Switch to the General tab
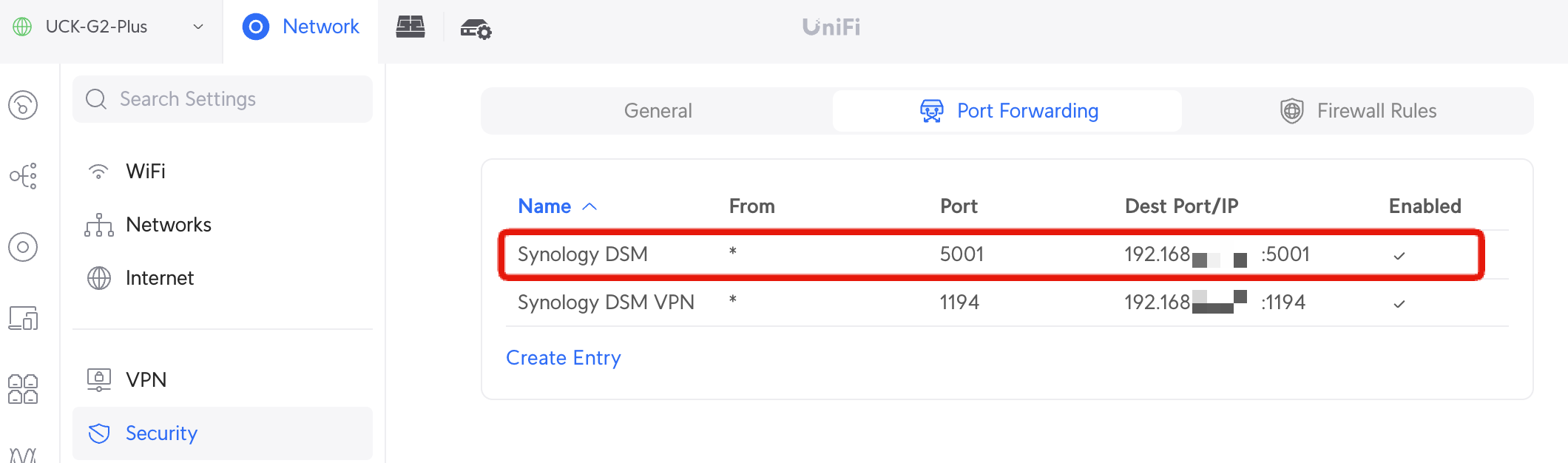1568x463 pixels. point(658,111)
